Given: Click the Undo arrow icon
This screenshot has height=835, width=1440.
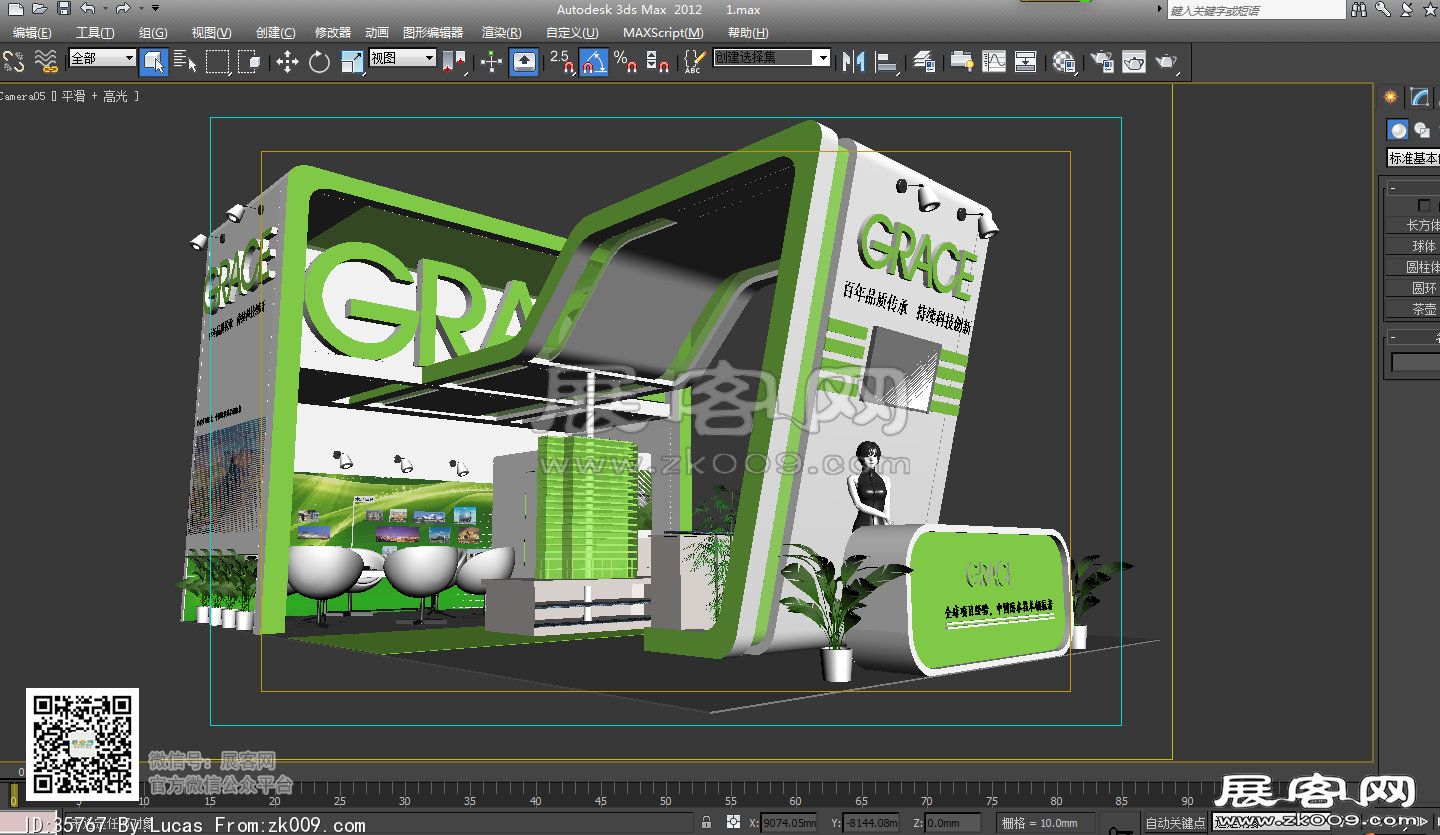Looking at the screenshot, I should [x=88, y=8].
